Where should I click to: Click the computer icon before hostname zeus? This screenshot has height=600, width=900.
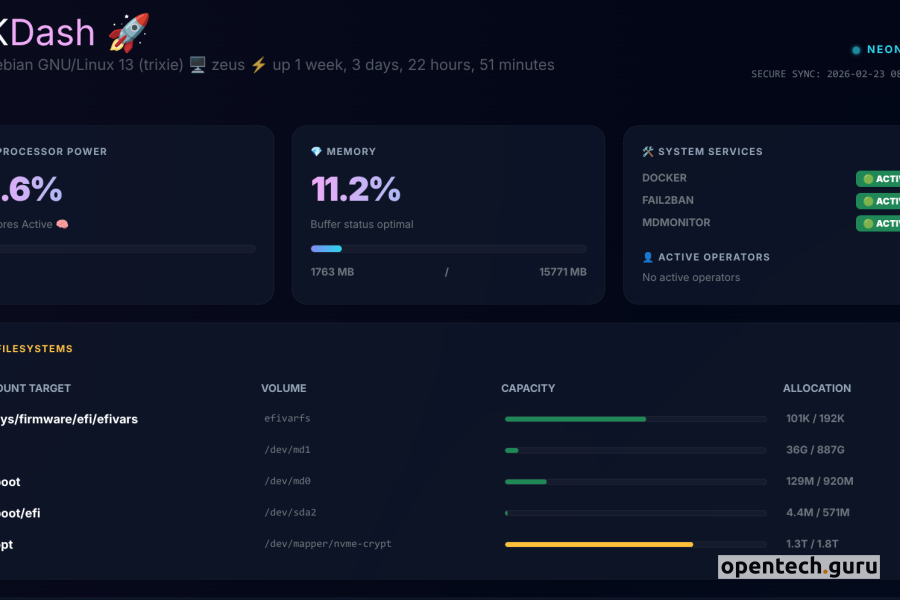point(197,65)
